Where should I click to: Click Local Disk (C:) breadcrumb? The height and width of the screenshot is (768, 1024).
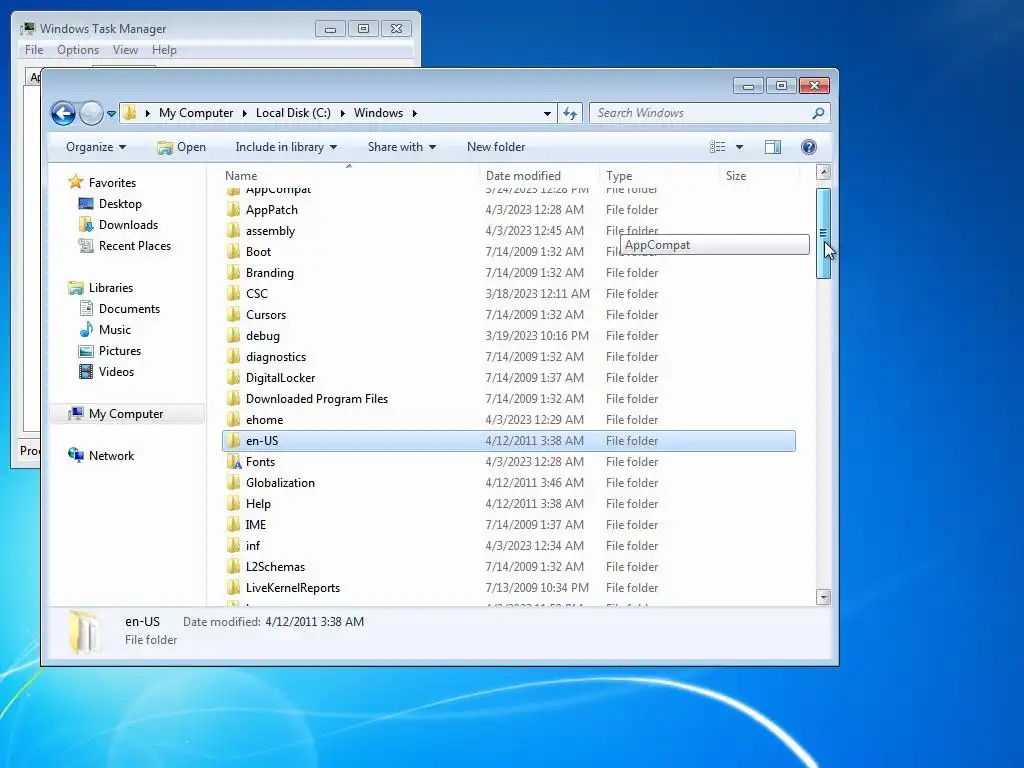click(293, 113)
